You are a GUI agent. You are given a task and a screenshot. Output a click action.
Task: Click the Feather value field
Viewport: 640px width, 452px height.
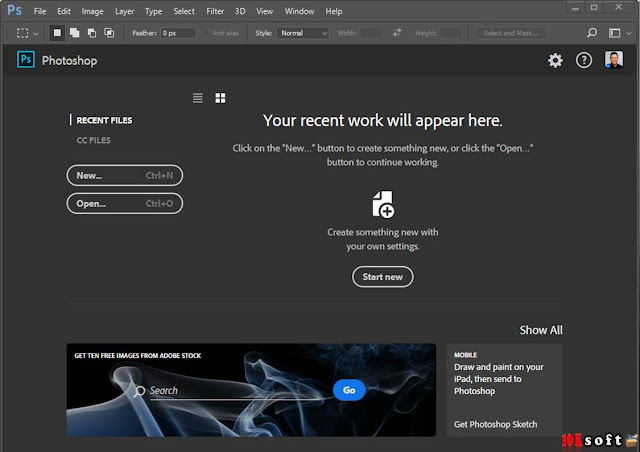click(178, 33)
